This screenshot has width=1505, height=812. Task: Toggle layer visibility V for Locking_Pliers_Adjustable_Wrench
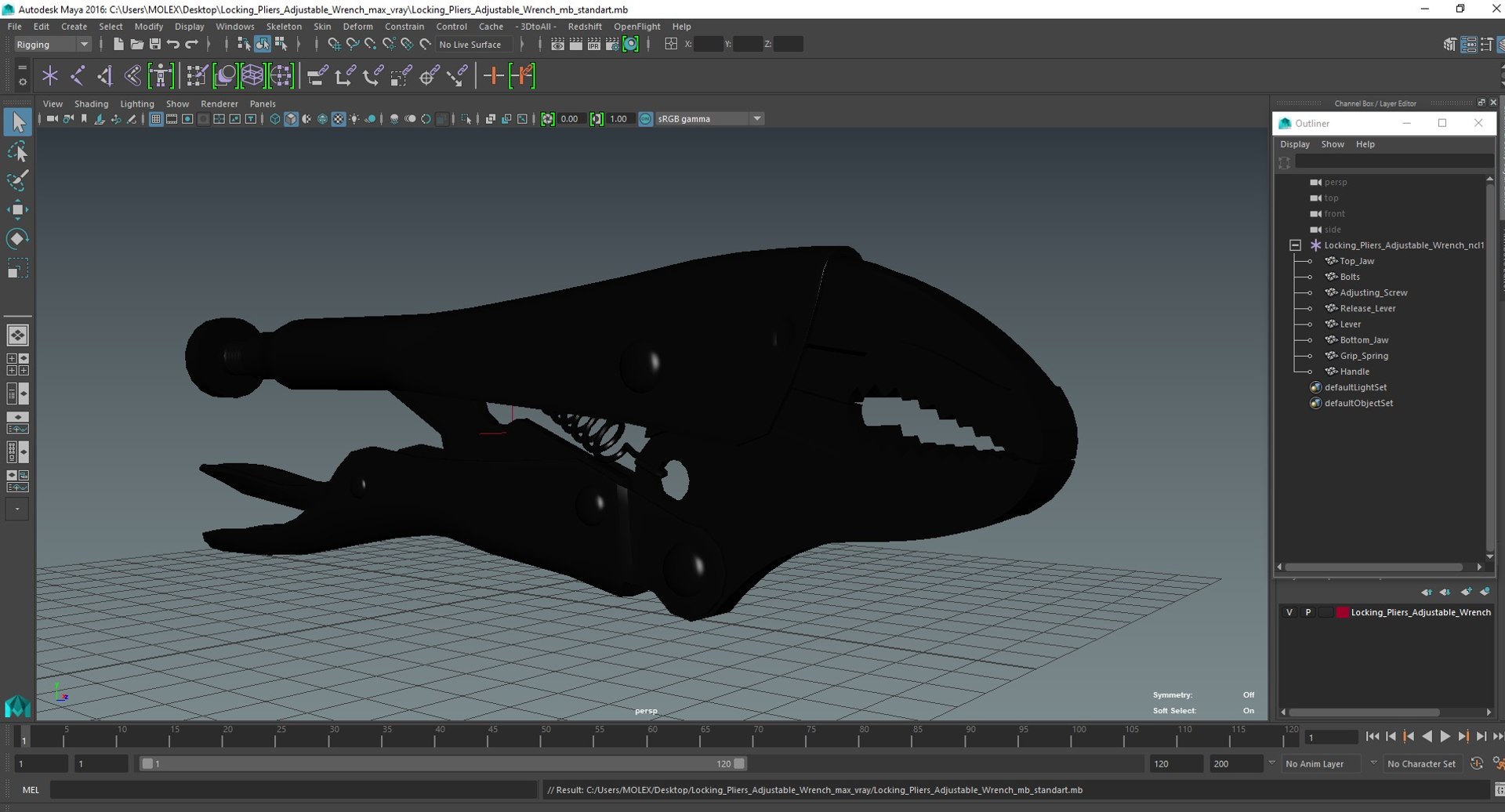pyautogui.click(x=1289, y=612)
